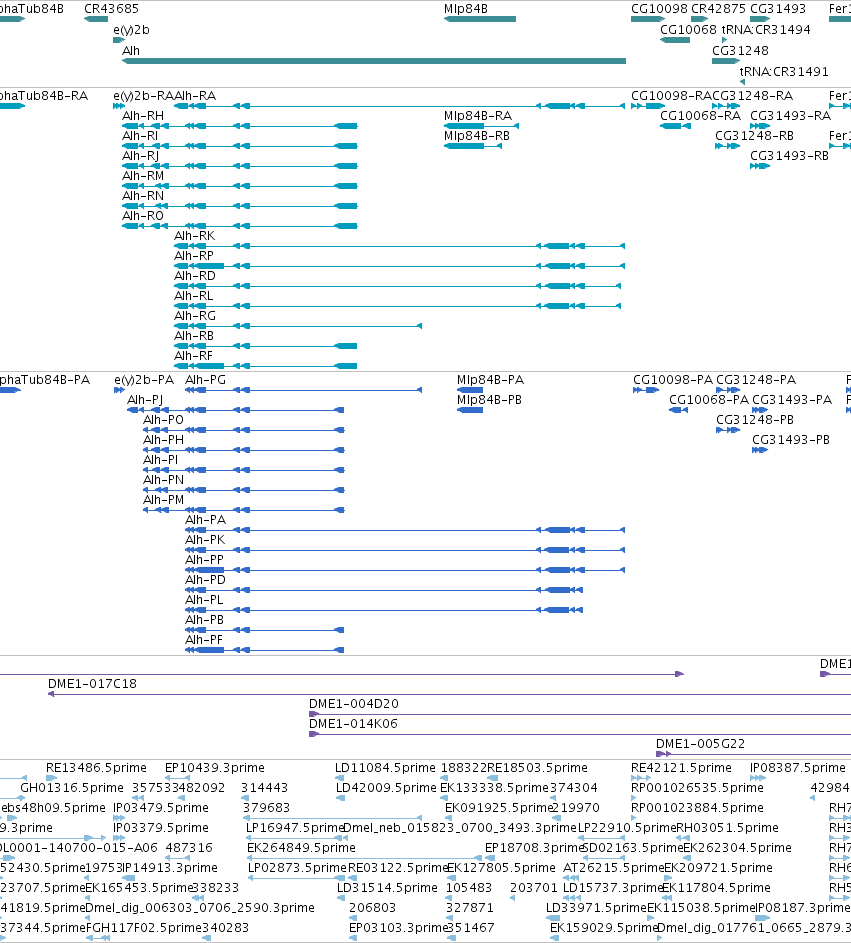Select the Alh-RL transcript label
Screen dimensions: 851x943
[x=194, y=296]
